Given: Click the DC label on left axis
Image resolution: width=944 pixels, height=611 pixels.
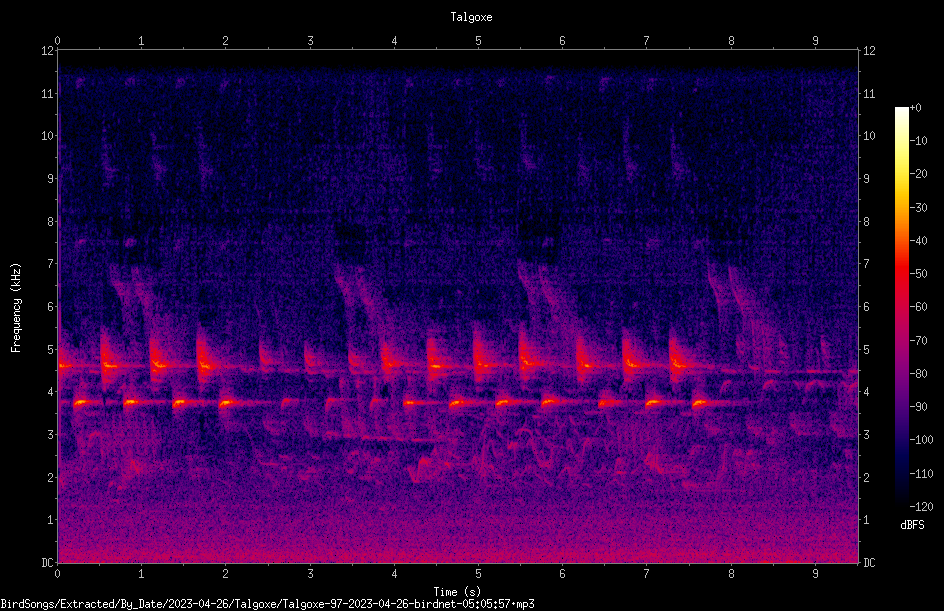Looking at the screenshot, I should (x=48, y=562).
